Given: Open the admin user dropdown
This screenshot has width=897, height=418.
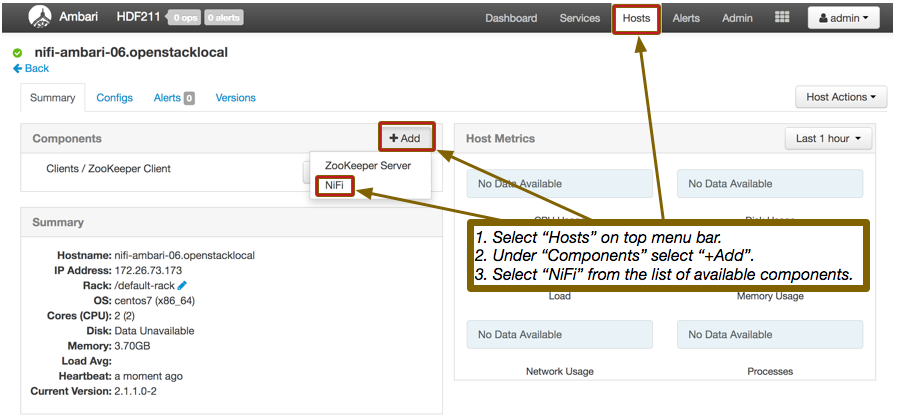Looking at the screenshot, I should tap(843, 18).
